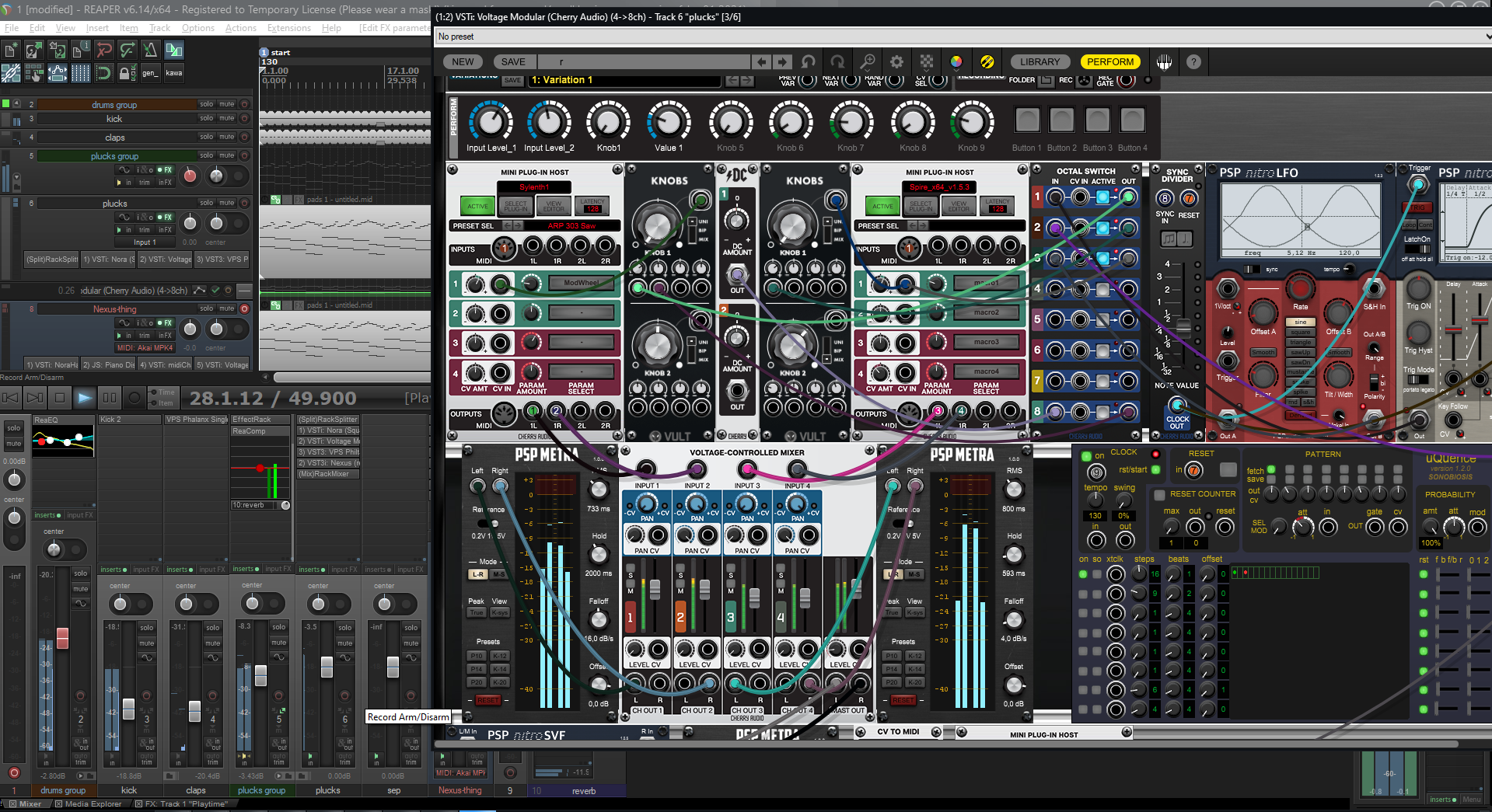Select the sine waveform in PSP nitroLFO
Viewport: 1492px width, 812px height.
pos(1301,322)
